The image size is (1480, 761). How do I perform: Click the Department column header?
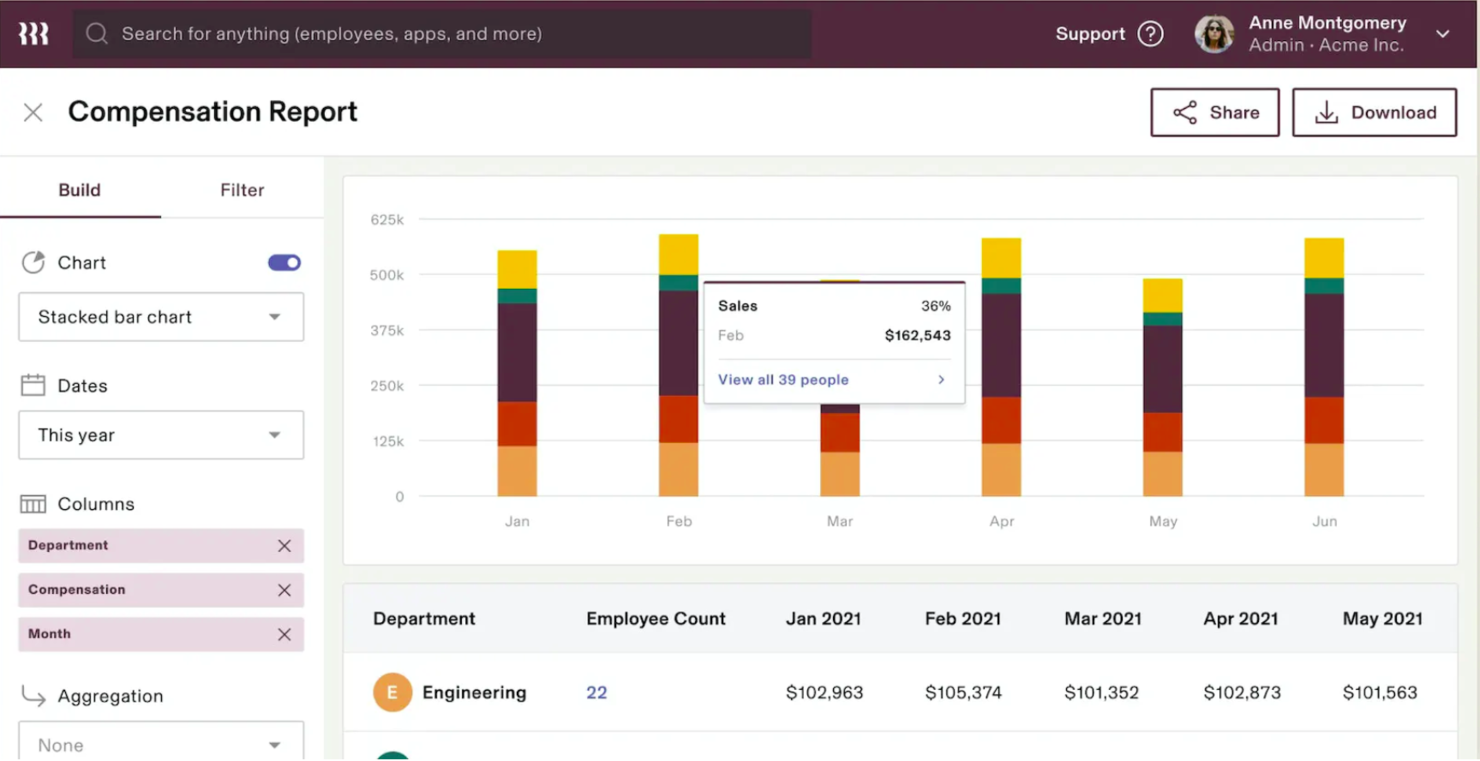pyautogui.click(x=424, y=619)
